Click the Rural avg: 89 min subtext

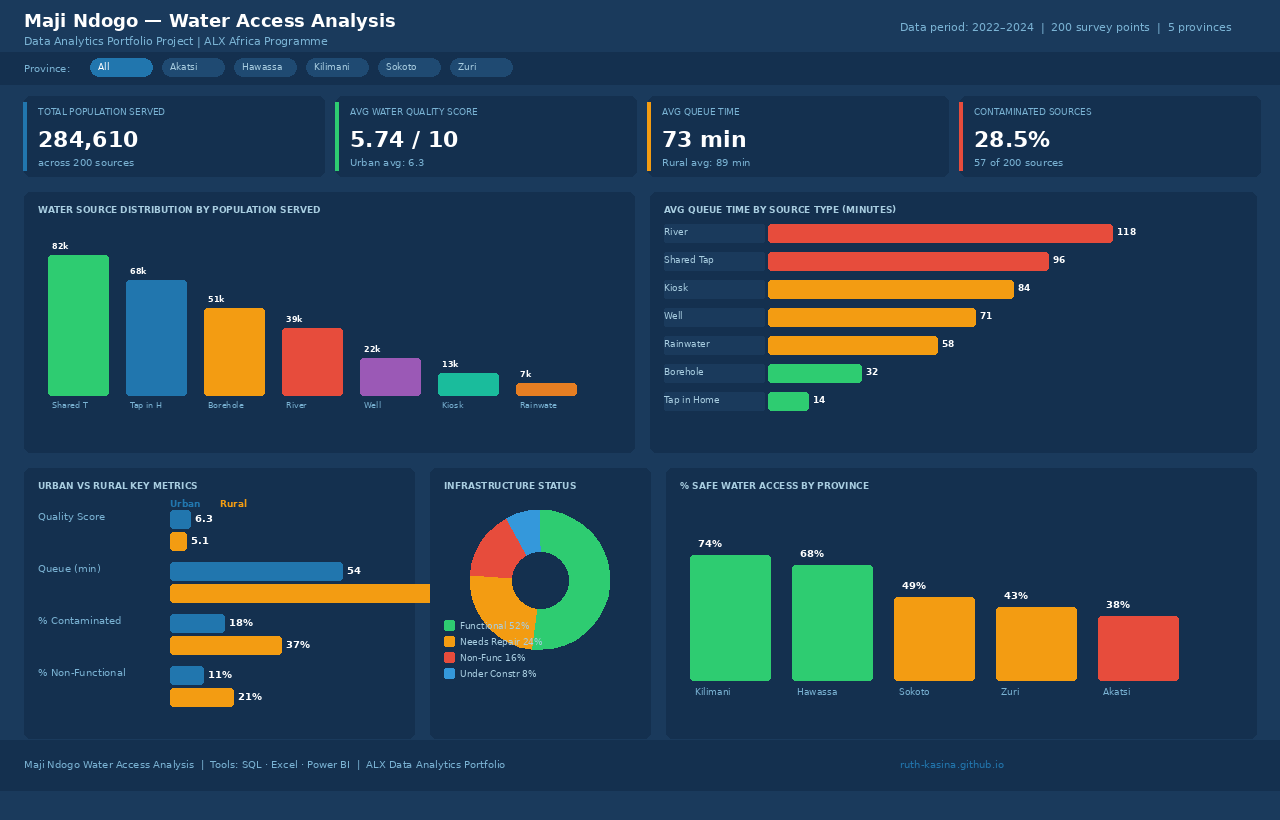[706, 163]
